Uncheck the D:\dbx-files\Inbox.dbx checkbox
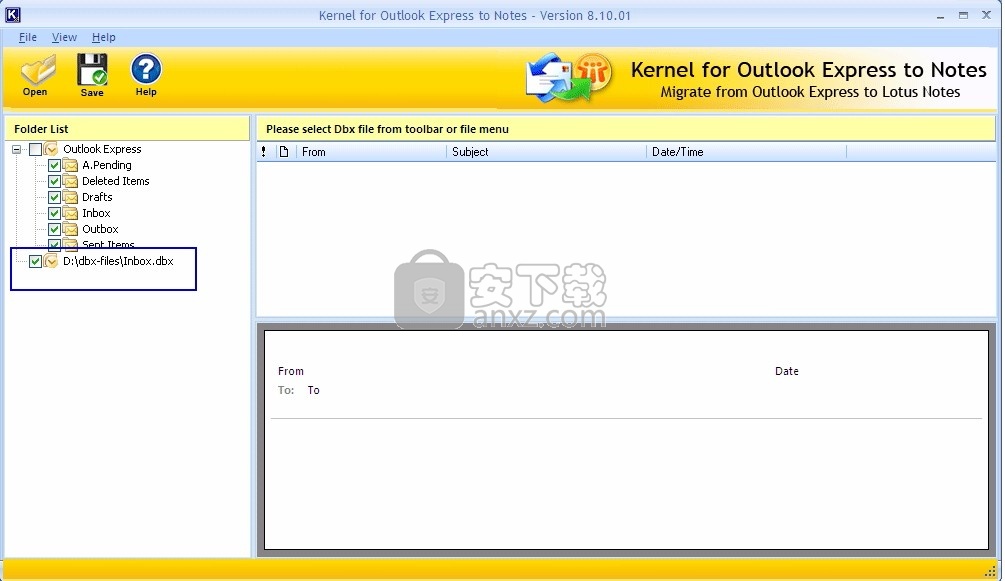The height and width of the screenshot is (581, 1005). (36, 262)
